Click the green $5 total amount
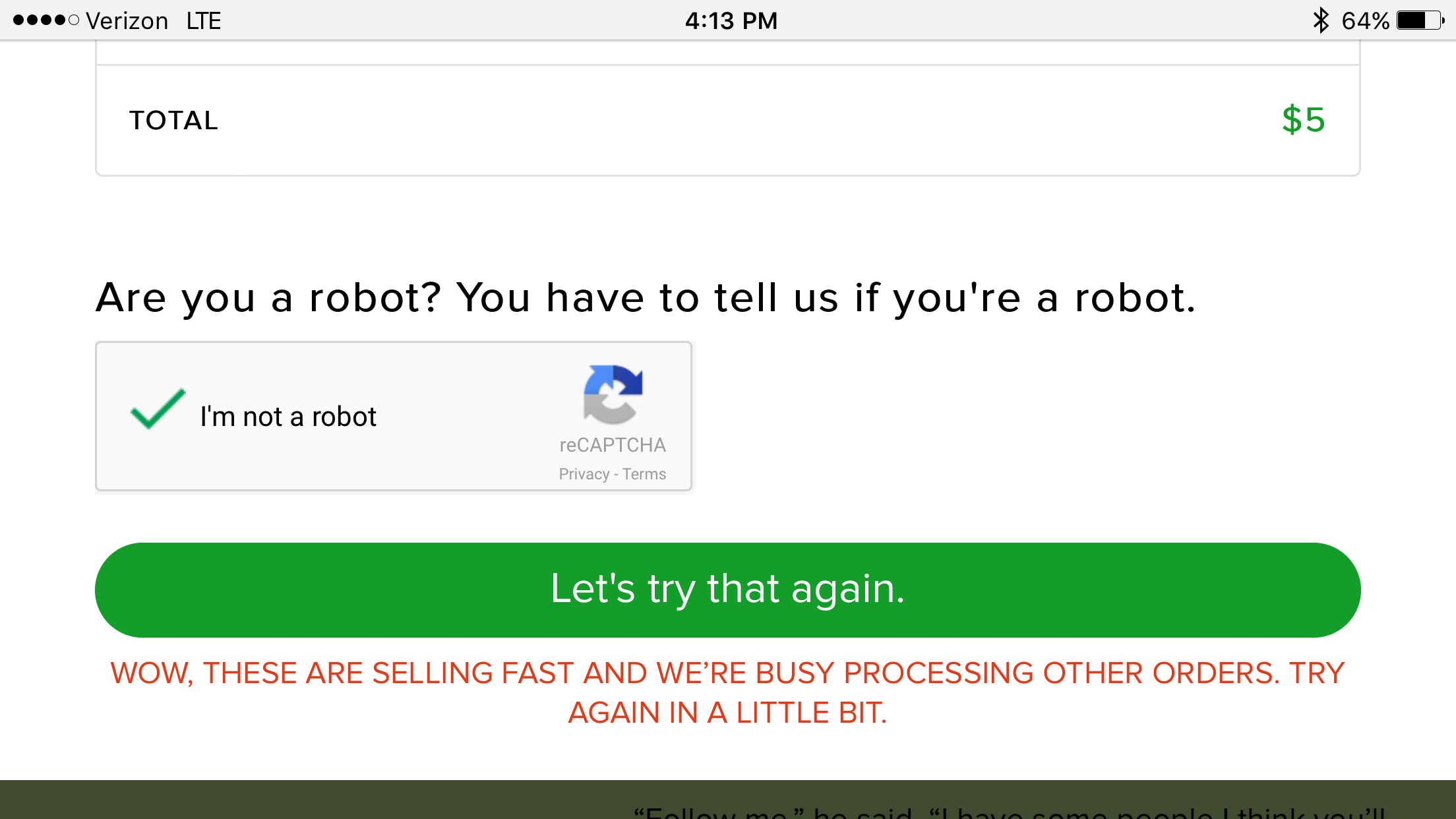The image size is (1456, 819). coord(1303,120)
